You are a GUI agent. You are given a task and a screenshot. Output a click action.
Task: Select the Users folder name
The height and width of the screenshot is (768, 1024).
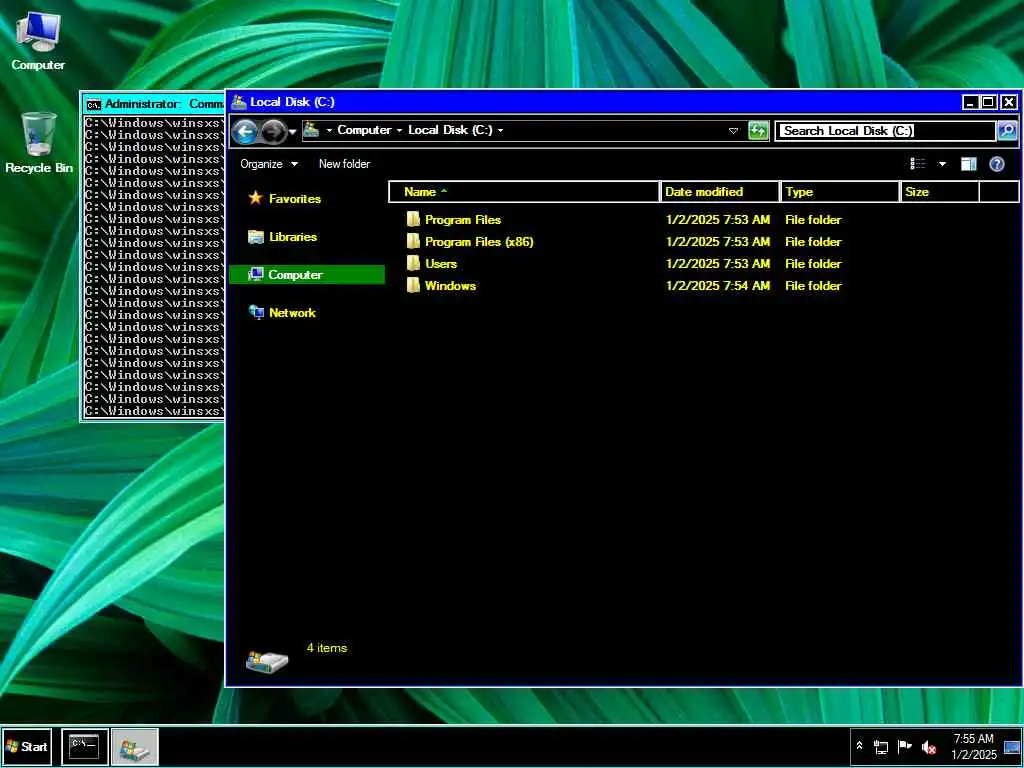tap(441, 264)
